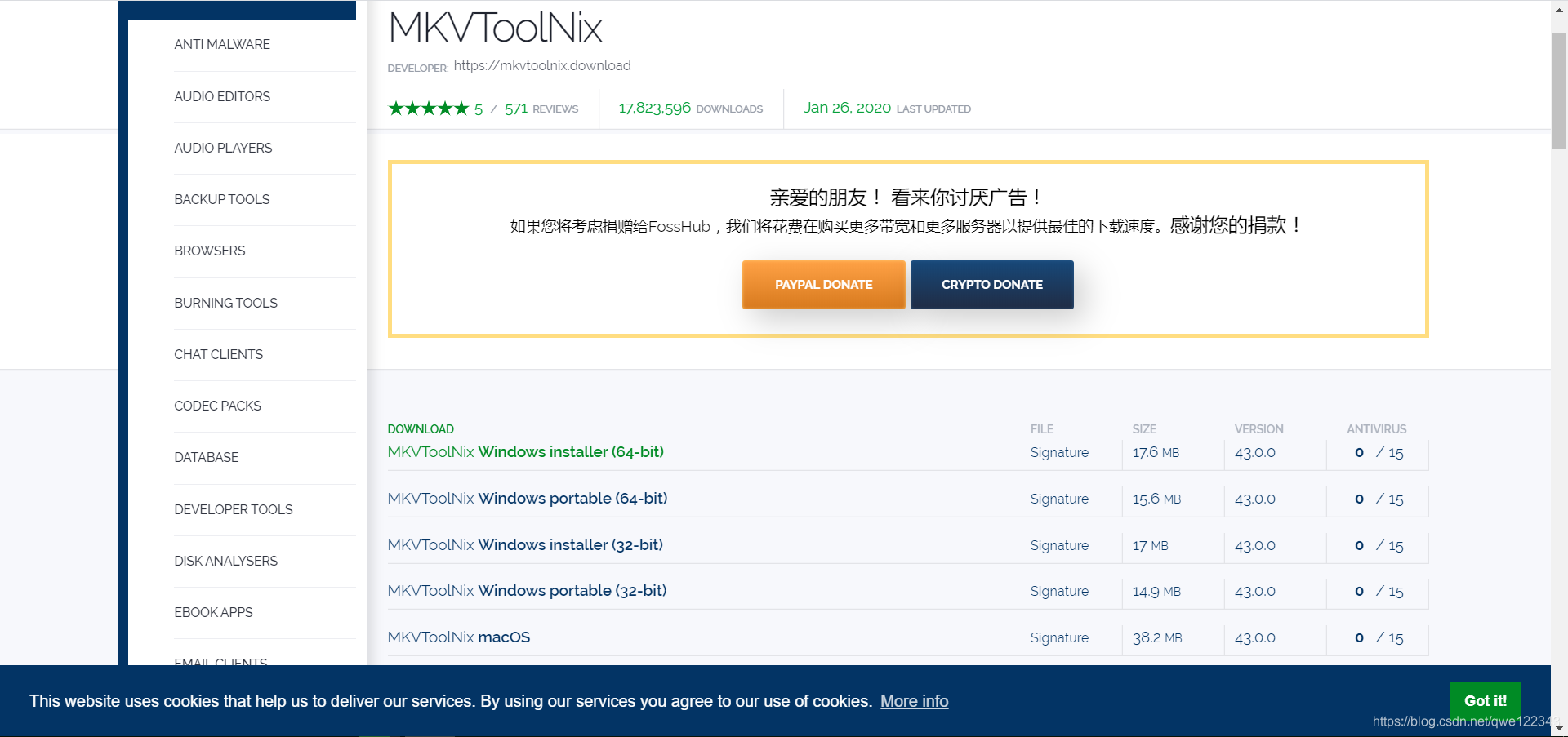Open the BROWSERS category
The width and height of the screenshot is (1568, 737).
[x=209, y=251]
